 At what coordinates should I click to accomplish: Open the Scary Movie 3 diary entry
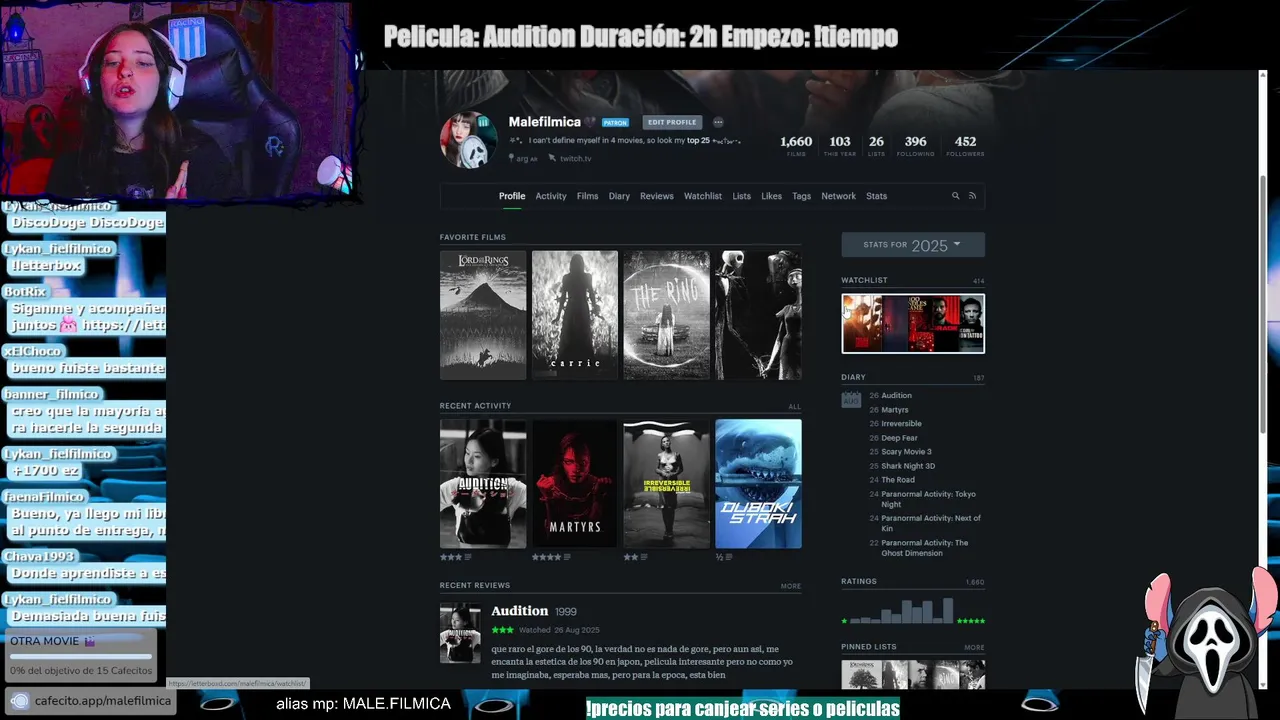click(906, 452)
